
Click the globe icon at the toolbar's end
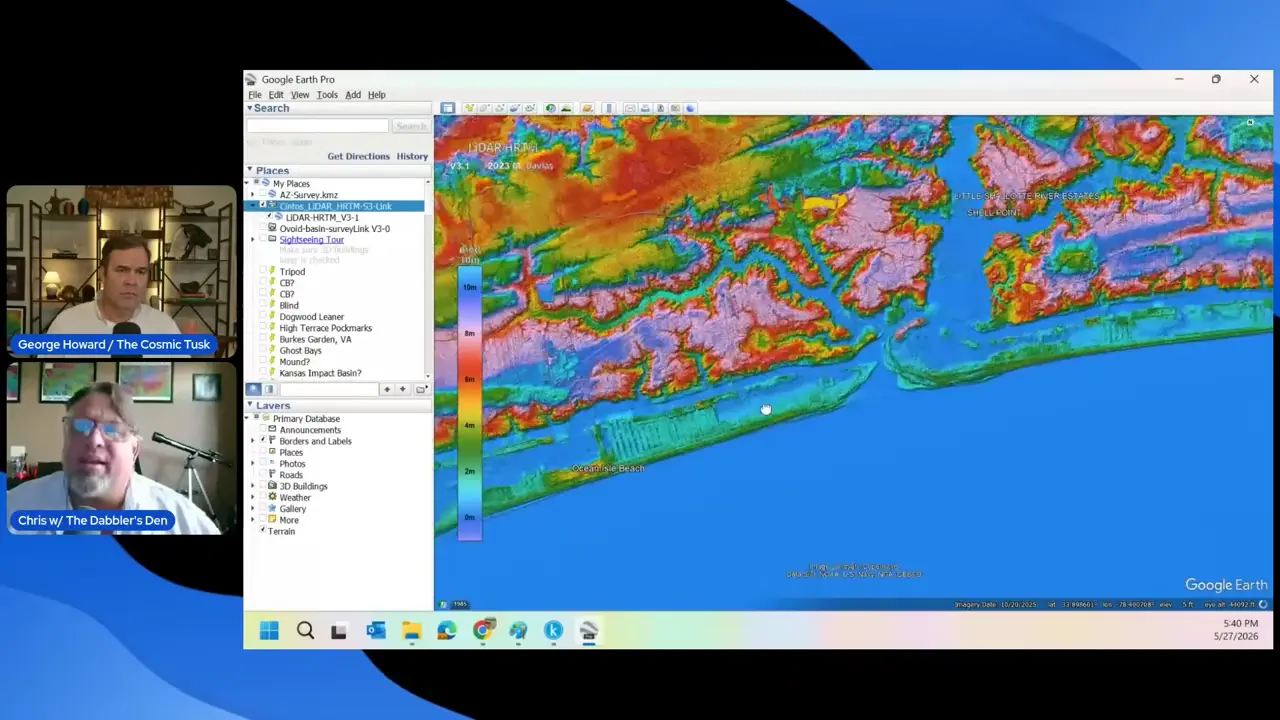pos(690,108)
